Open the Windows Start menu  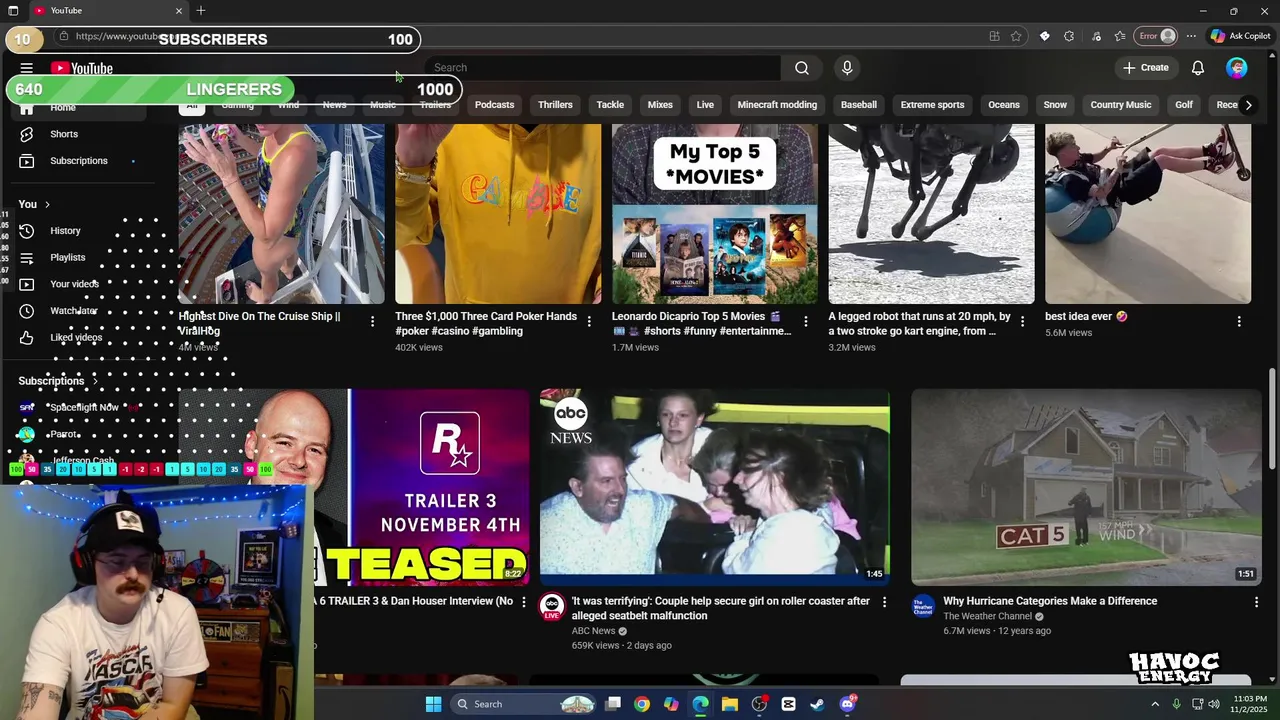point(433,704)
